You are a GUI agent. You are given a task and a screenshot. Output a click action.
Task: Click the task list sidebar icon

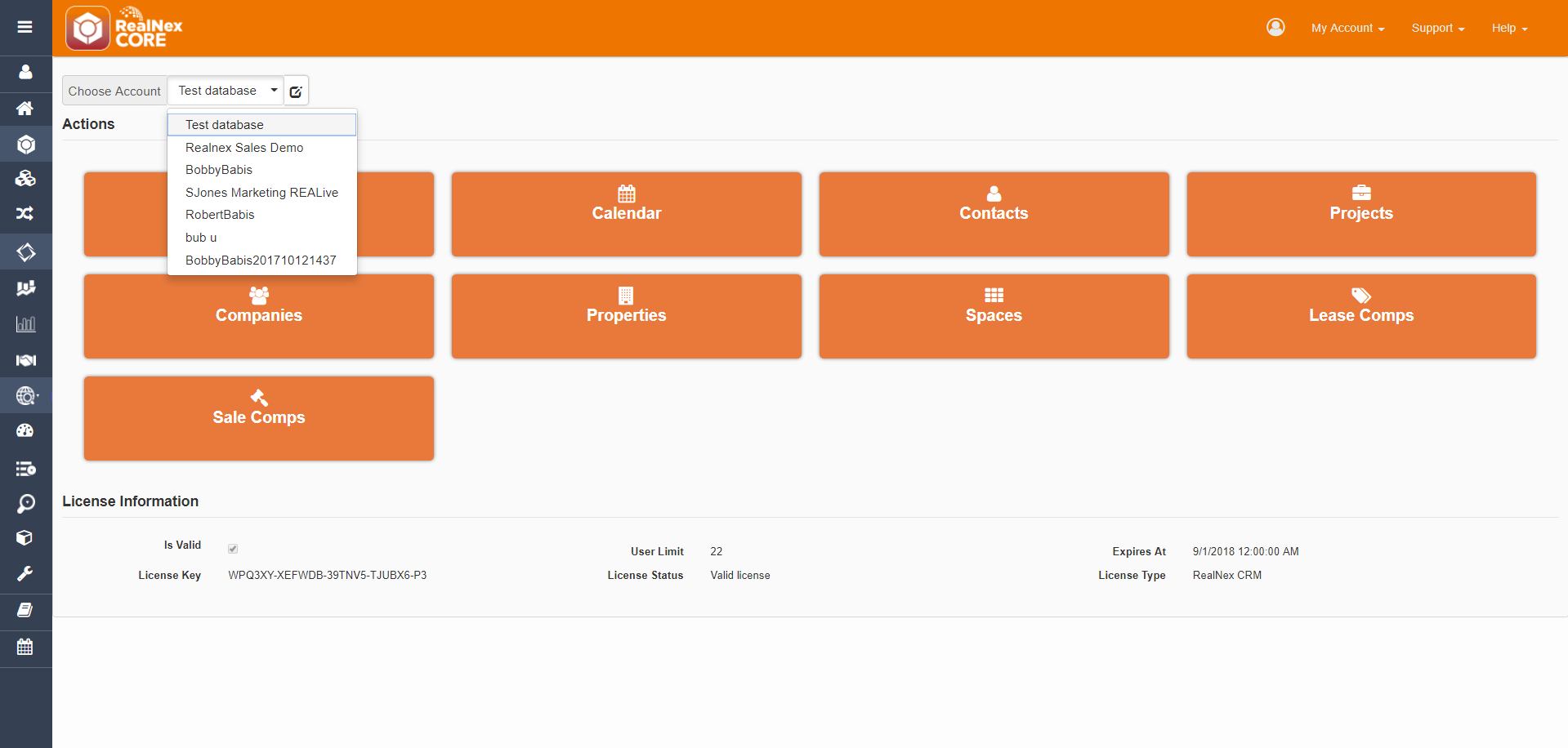coord(25,469)
